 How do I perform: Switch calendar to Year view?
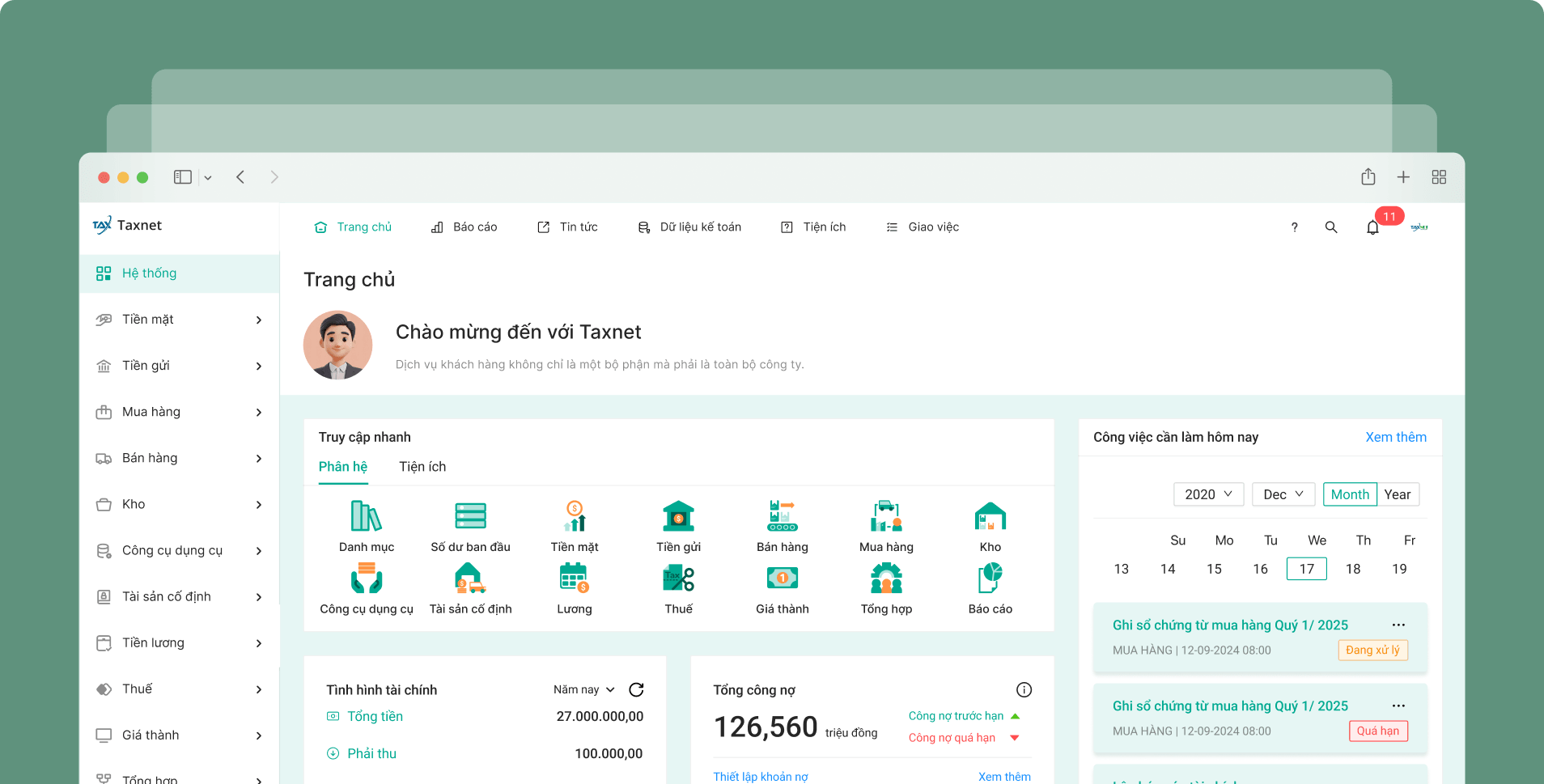[1398, 494]
